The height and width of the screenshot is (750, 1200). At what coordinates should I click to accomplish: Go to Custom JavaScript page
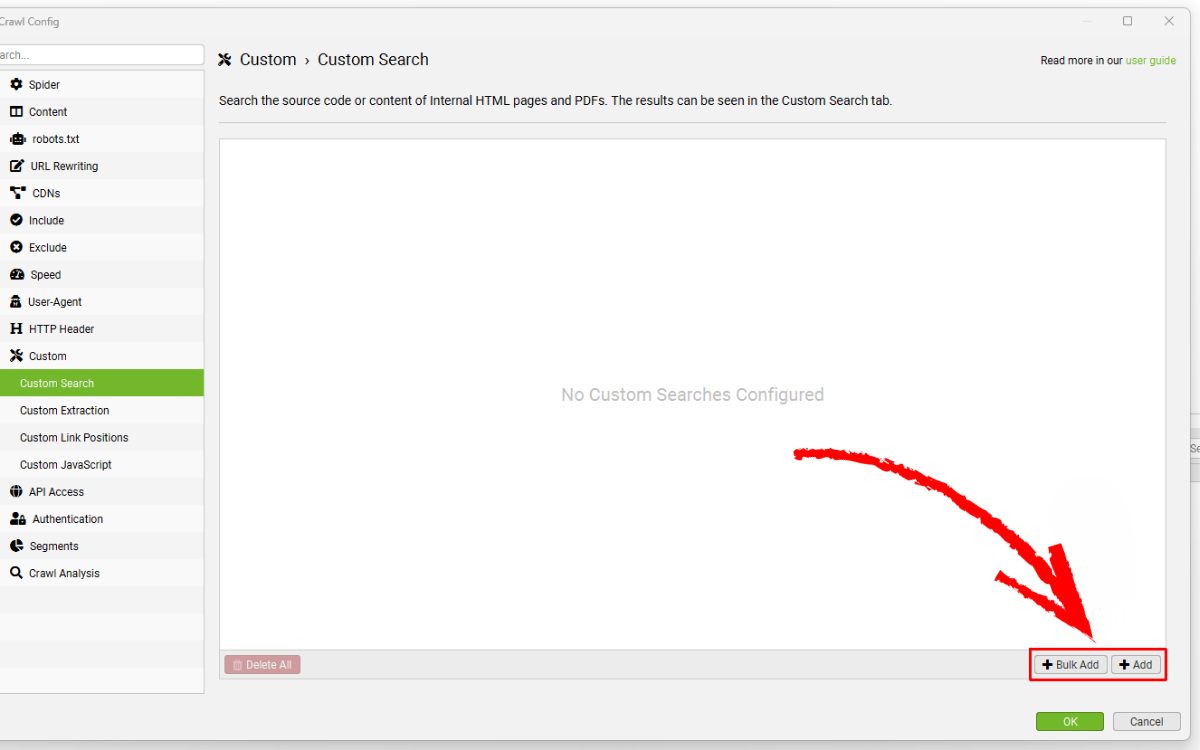click(x=65, y=465)
